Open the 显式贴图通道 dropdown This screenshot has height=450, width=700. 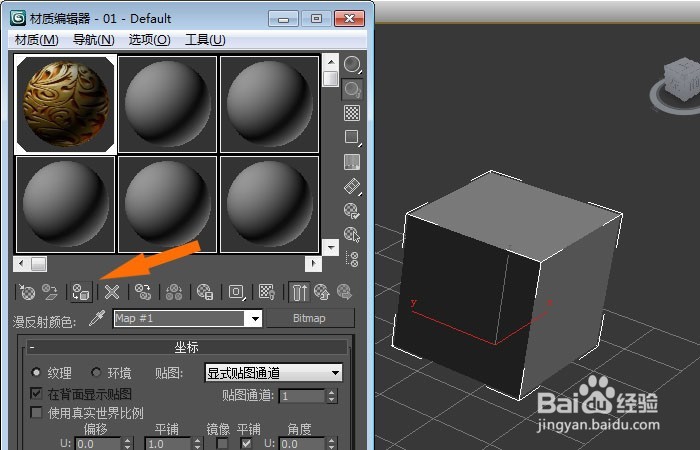tap(335, 373)
